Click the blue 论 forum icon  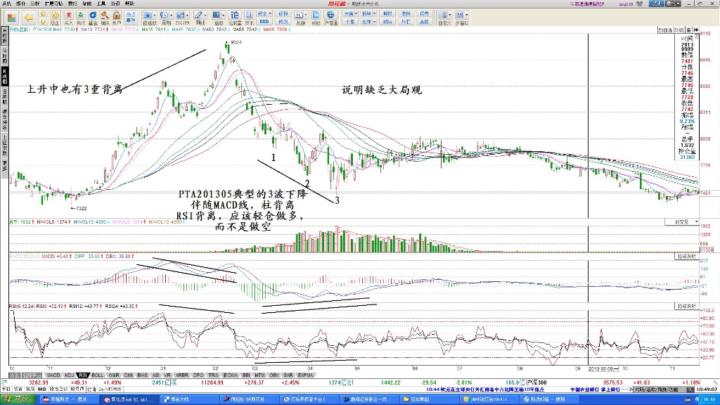[x=234, y=16]
